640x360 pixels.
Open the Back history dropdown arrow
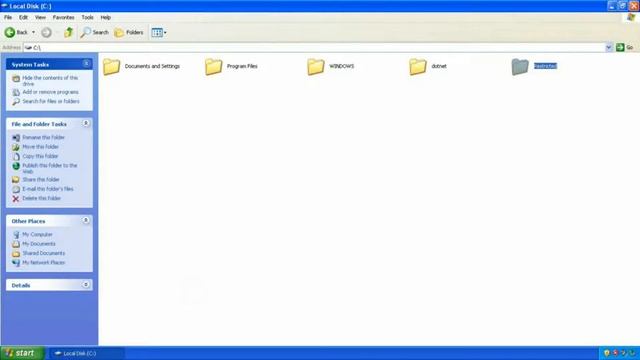[33, 32]
